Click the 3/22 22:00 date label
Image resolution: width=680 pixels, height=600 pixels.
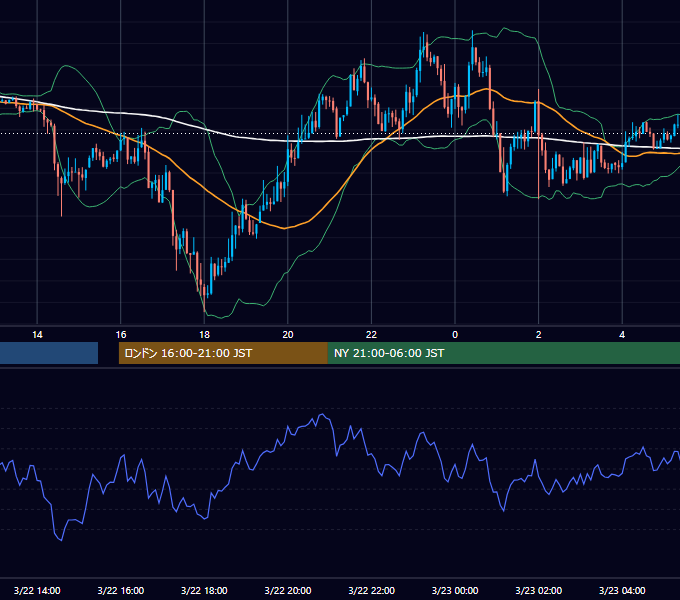pyautogui.click(x=371, y=590)
